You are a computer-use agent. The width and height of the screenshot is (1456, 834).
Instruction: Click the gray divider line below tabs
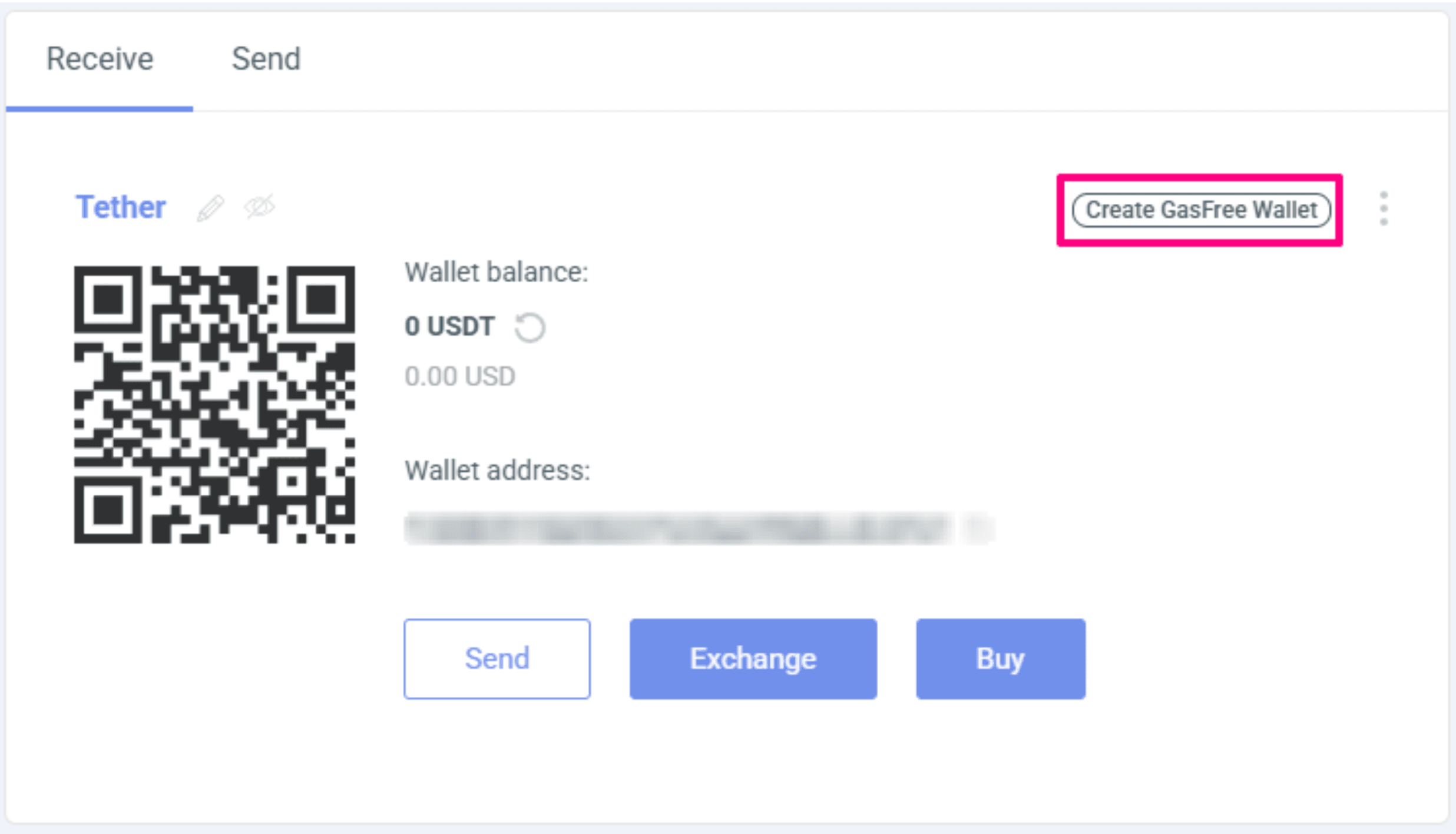tap(820, 111)
